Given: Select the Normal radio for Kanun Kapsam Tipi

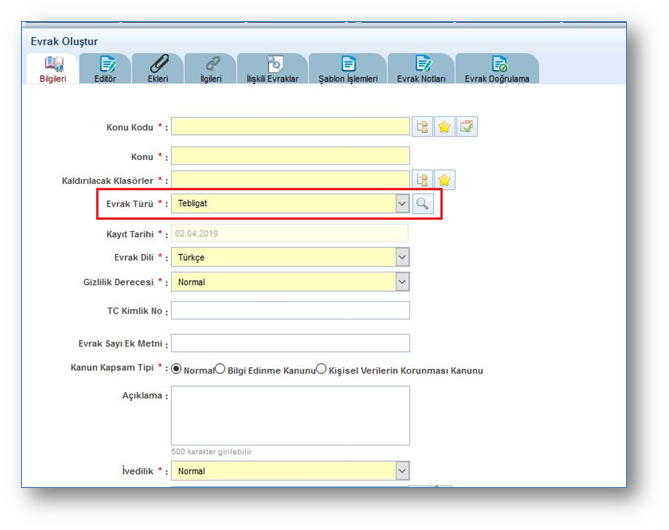Looking at the screenshot, I should coord(177,369).
